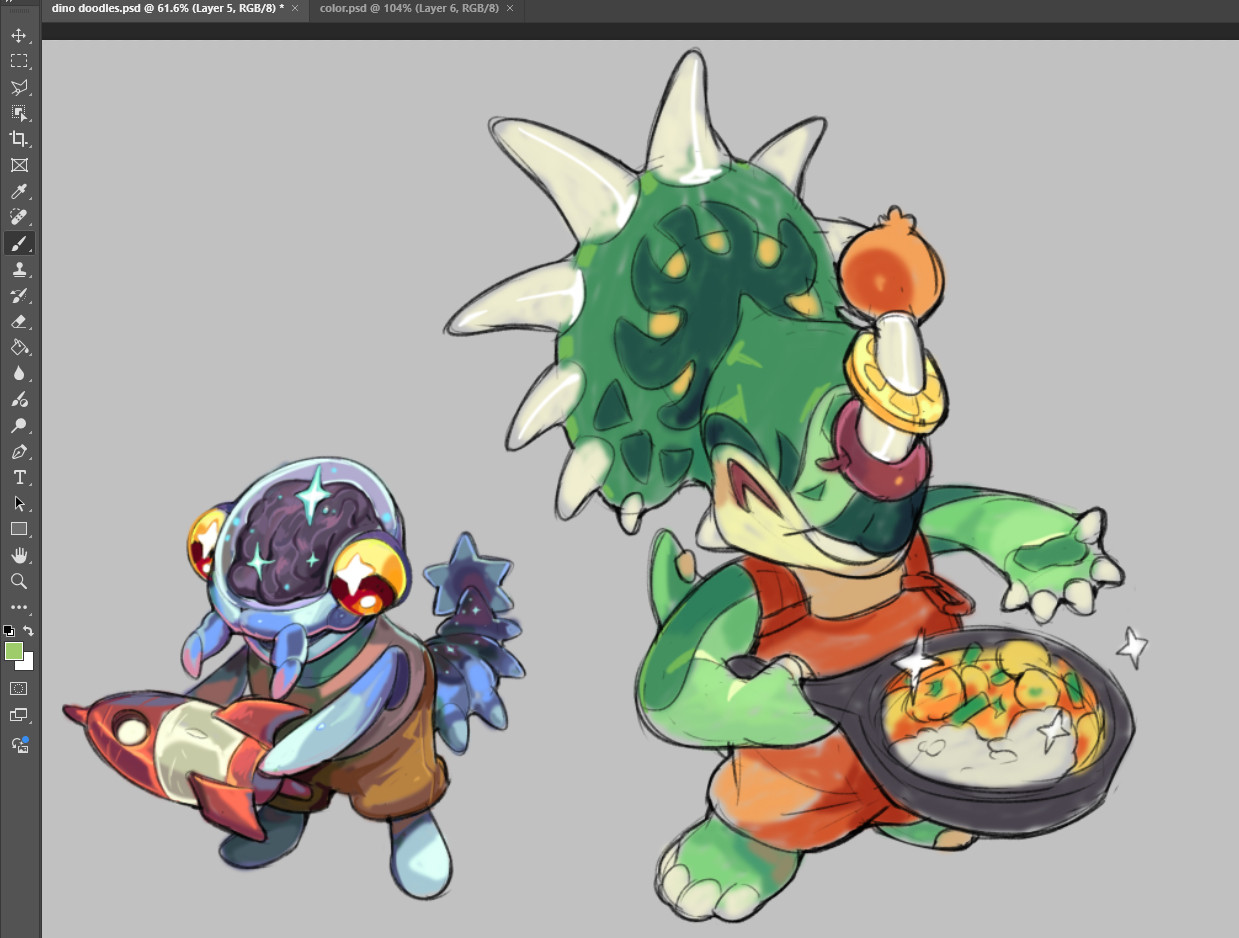Reset to default foreground and background colors
This screenshot has height=938, width=1239.
[9, 631]
